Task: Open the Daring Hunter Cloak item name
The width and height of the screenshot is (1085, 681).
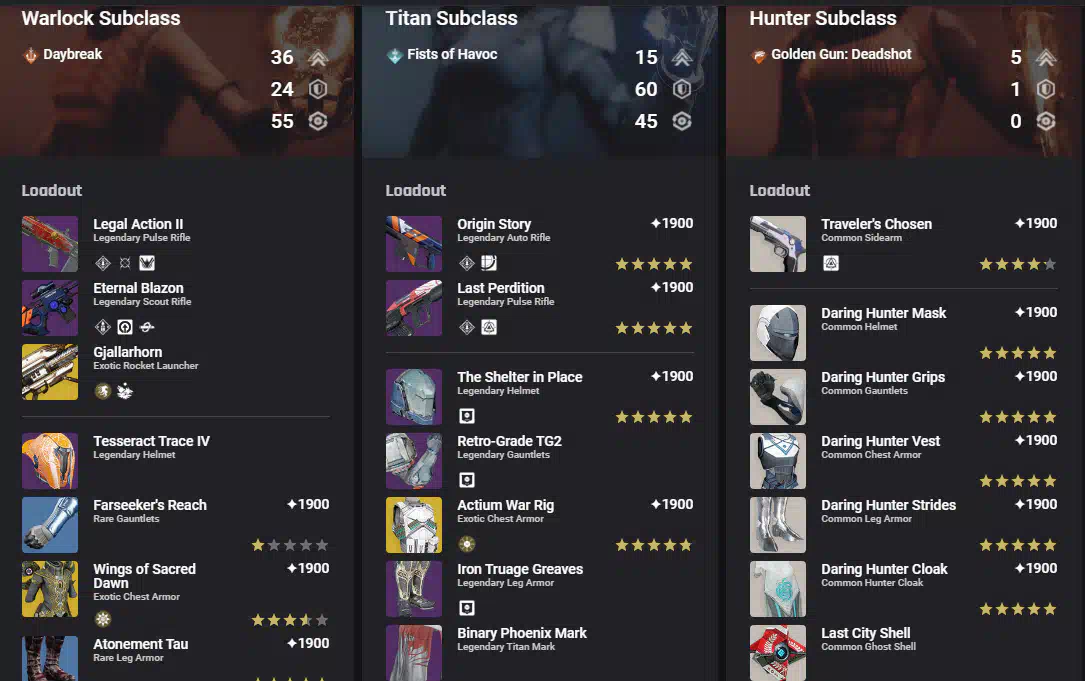Action: click(884, 569)
